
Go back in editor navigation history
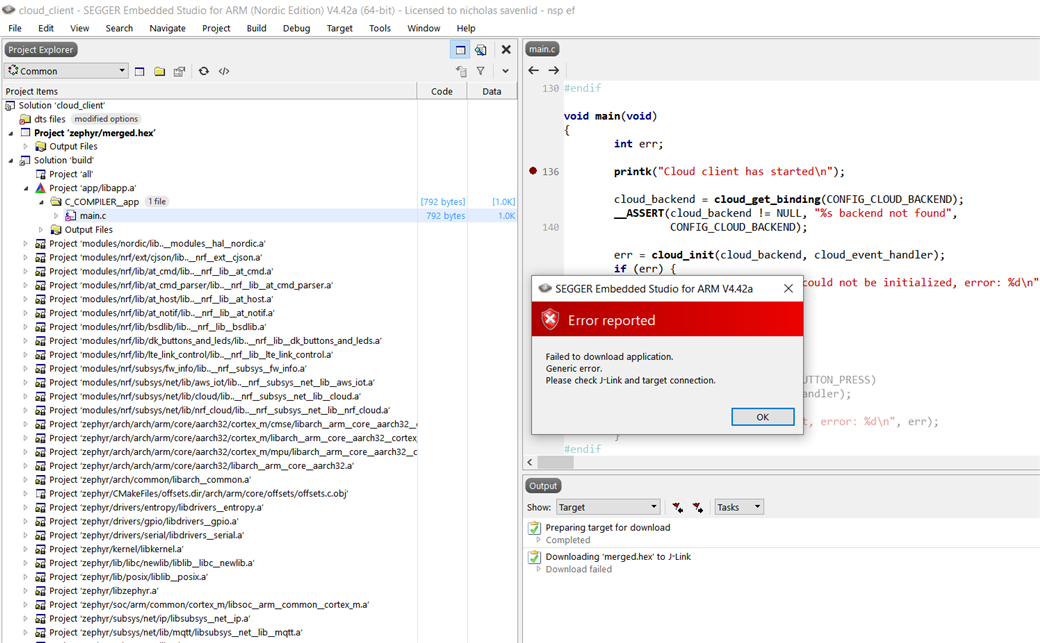(533, 70)
